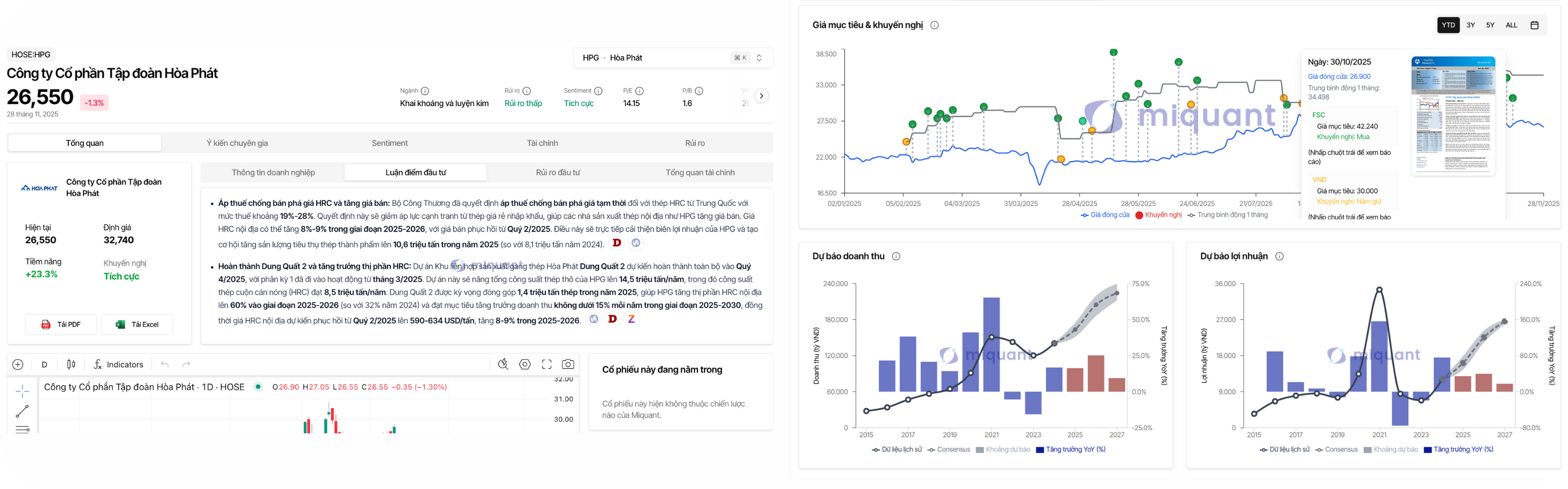Expand more metrics with right chevron arrow

click(x=761, y=96)
